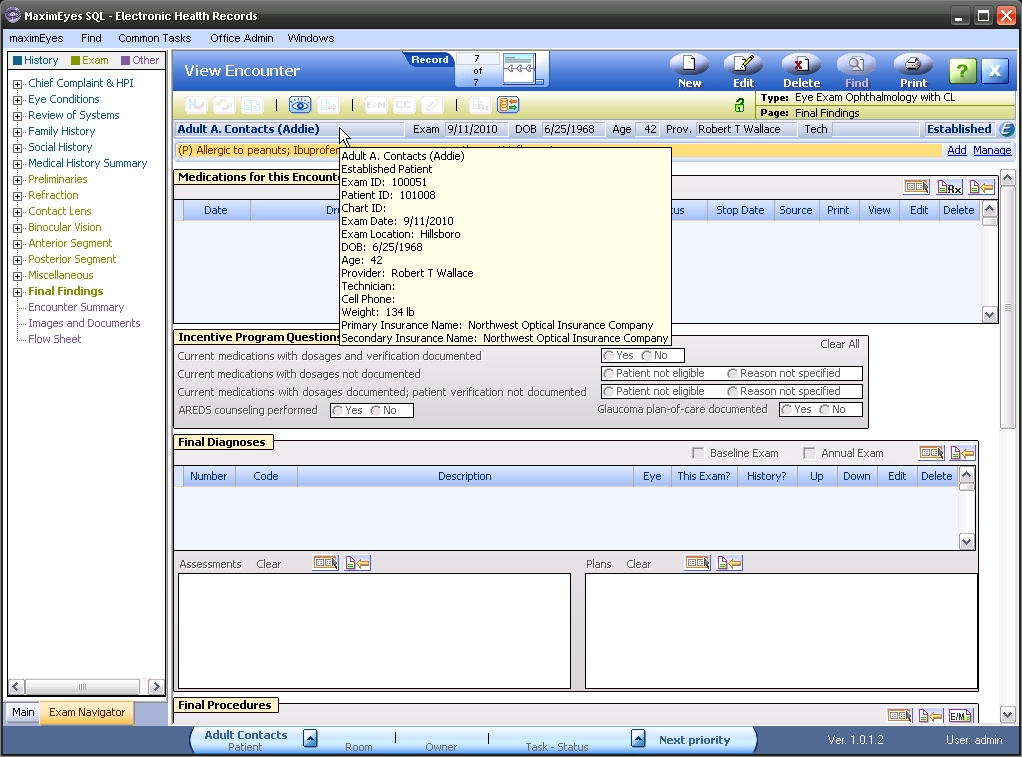1022x757 pixels.
Task: Open the Final Procedures pick-list icon
Action: [x=900, y=715]
